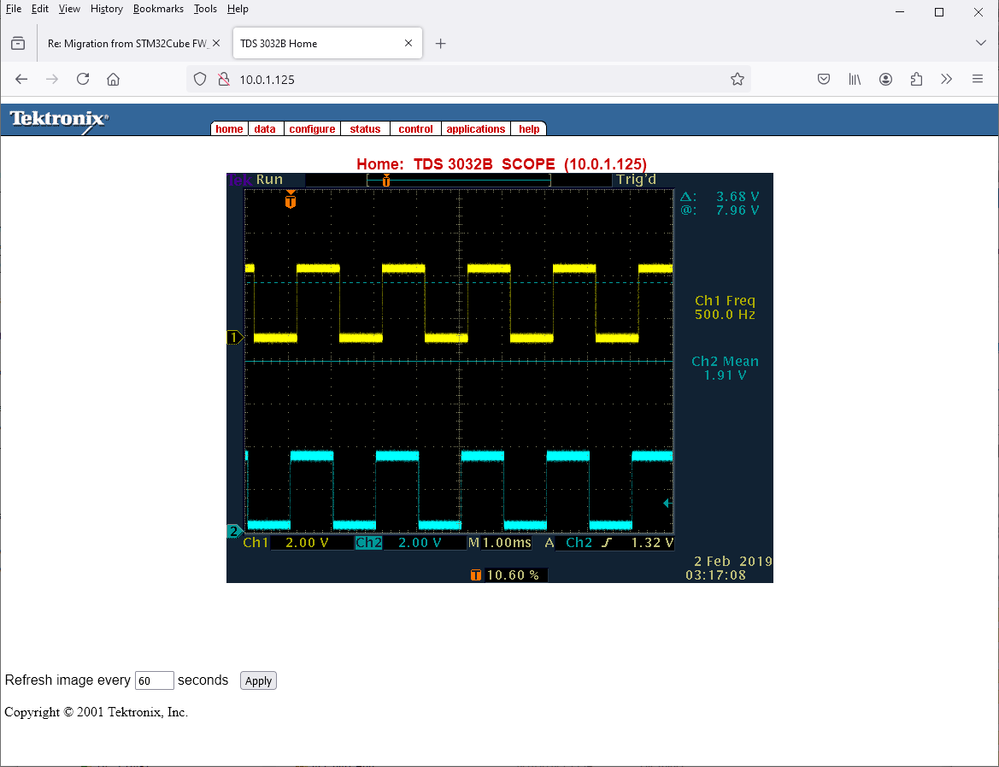This screenshot has width=999, height=767.
Task: Open the scope applications tab
Action: 476,129
